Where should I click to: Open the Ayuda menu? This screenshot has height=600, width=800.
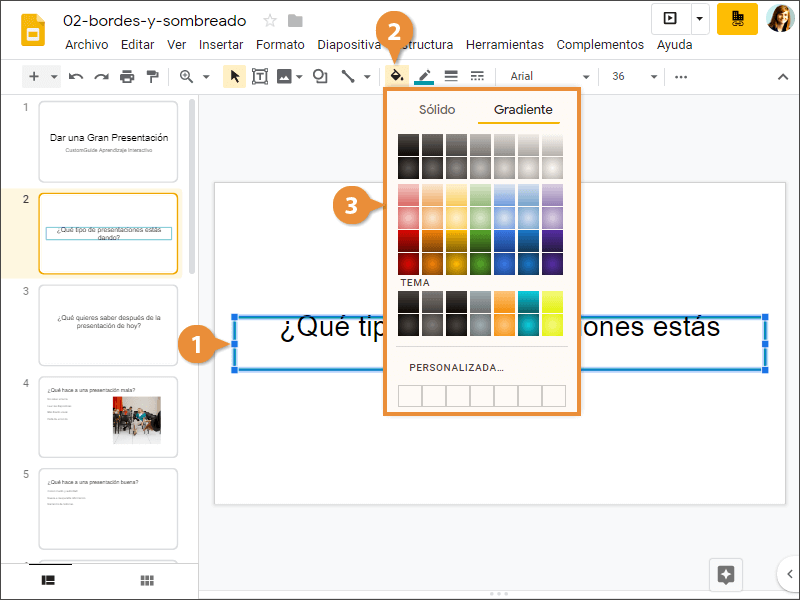[x=674, y=45]
